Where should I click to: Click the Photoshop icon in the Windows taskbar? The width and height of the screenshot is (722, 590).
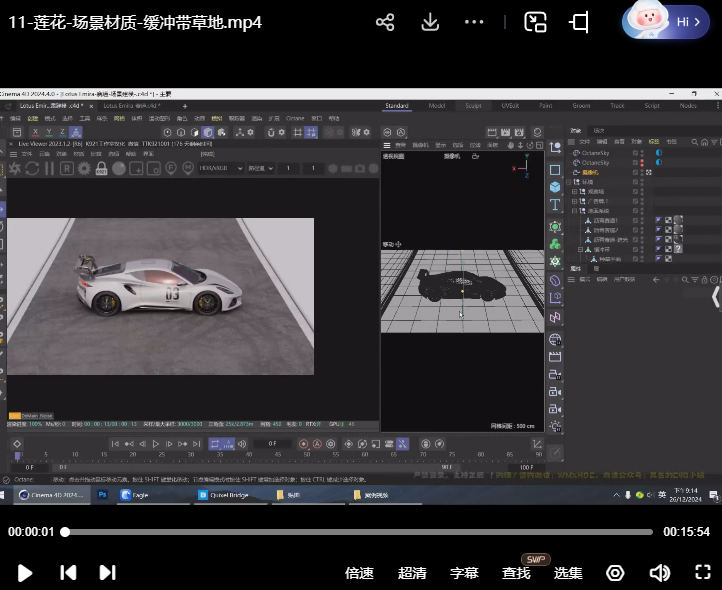(x=103, y=494)
